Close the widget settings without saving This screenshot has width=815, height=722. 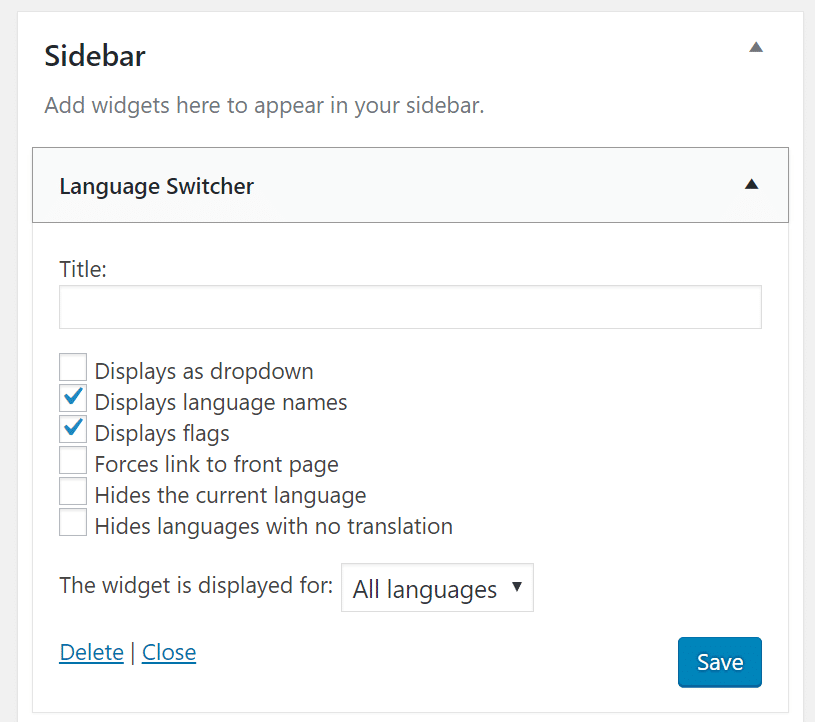click(x=168, y=652)
